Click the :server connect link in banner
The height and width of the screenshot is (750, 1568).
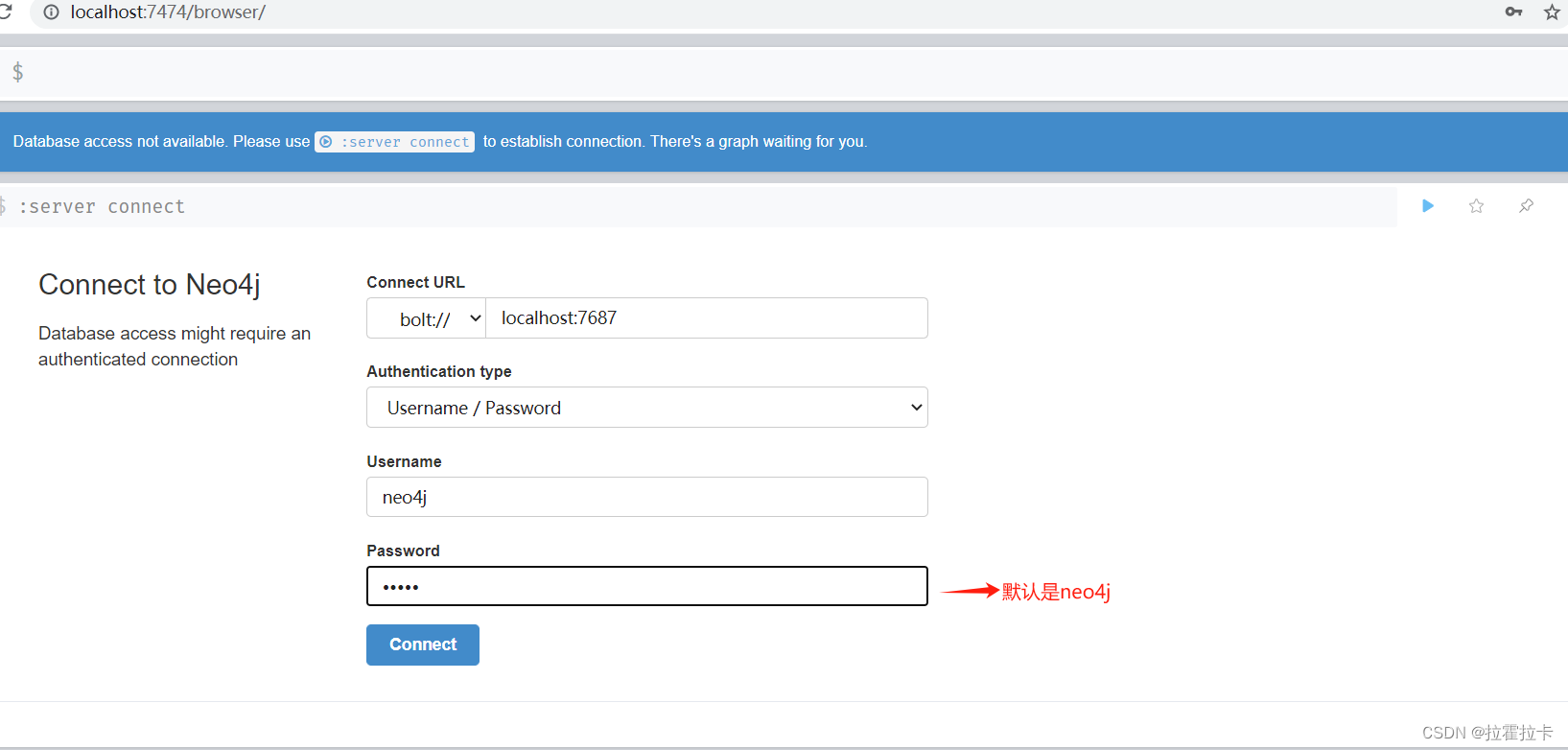pos(395,142)
